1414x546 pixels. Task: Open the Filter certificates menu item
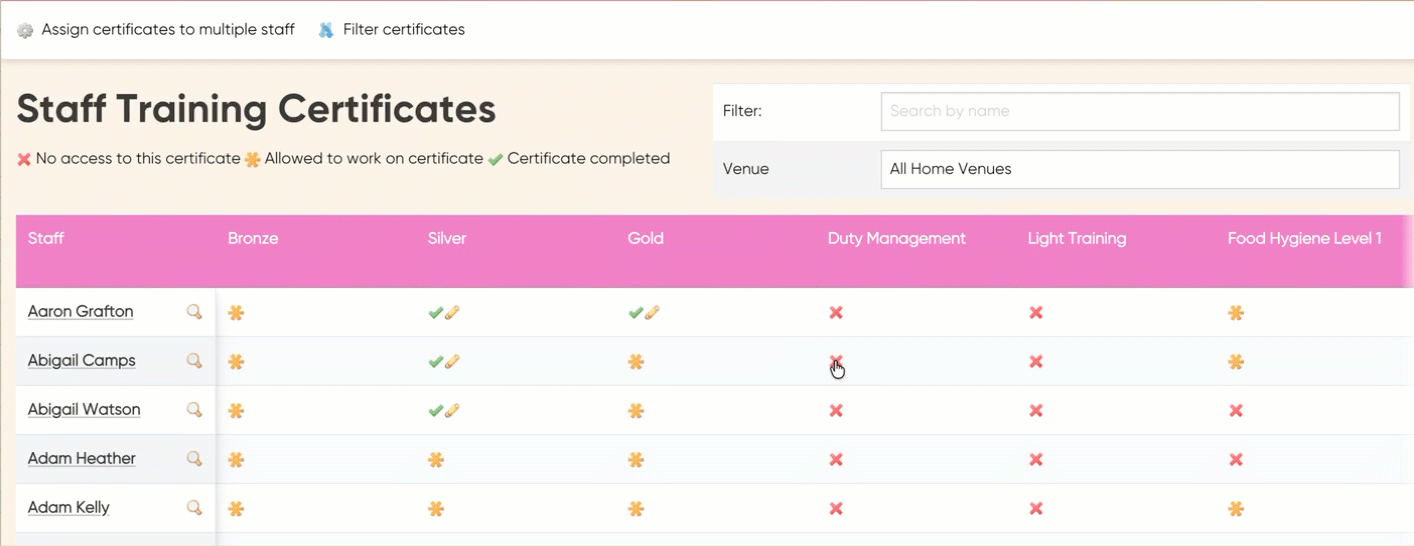404,30
